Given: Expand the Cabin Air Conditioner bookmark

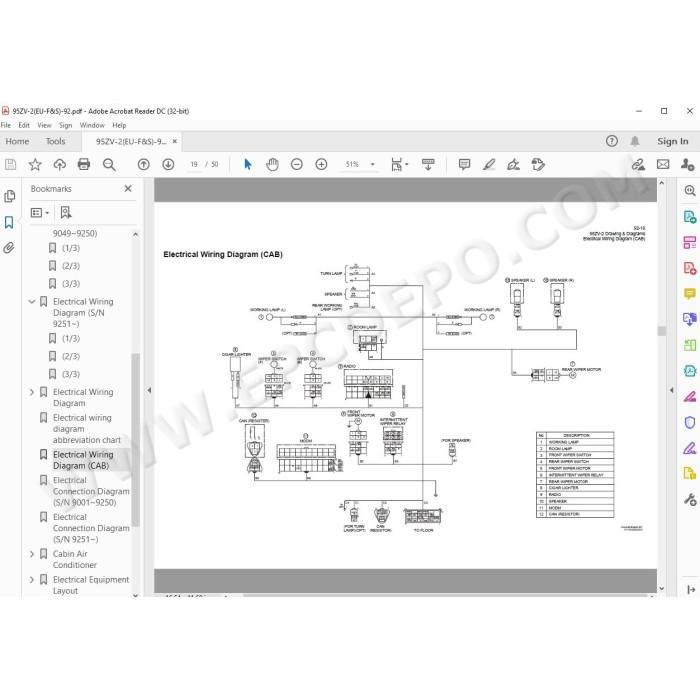Looking at the screenshot, I should (32, 554).
